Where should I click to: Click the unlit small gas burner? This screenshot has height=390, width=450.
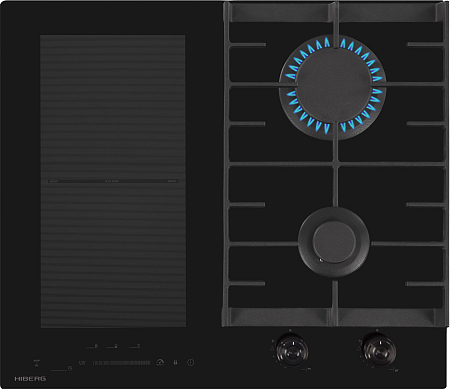pyautogui.click(x=333, y=242)
